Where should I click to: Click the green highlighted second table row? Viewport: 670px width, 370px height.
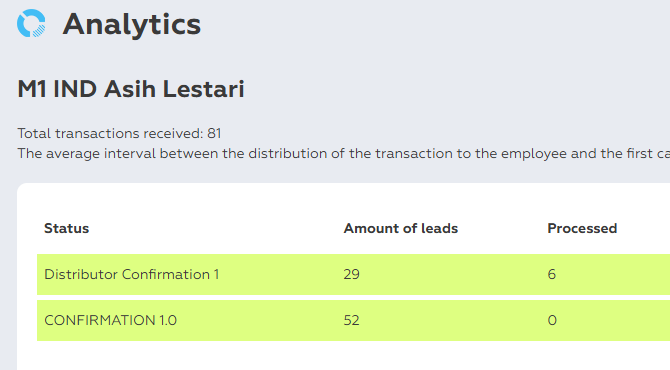353,320
